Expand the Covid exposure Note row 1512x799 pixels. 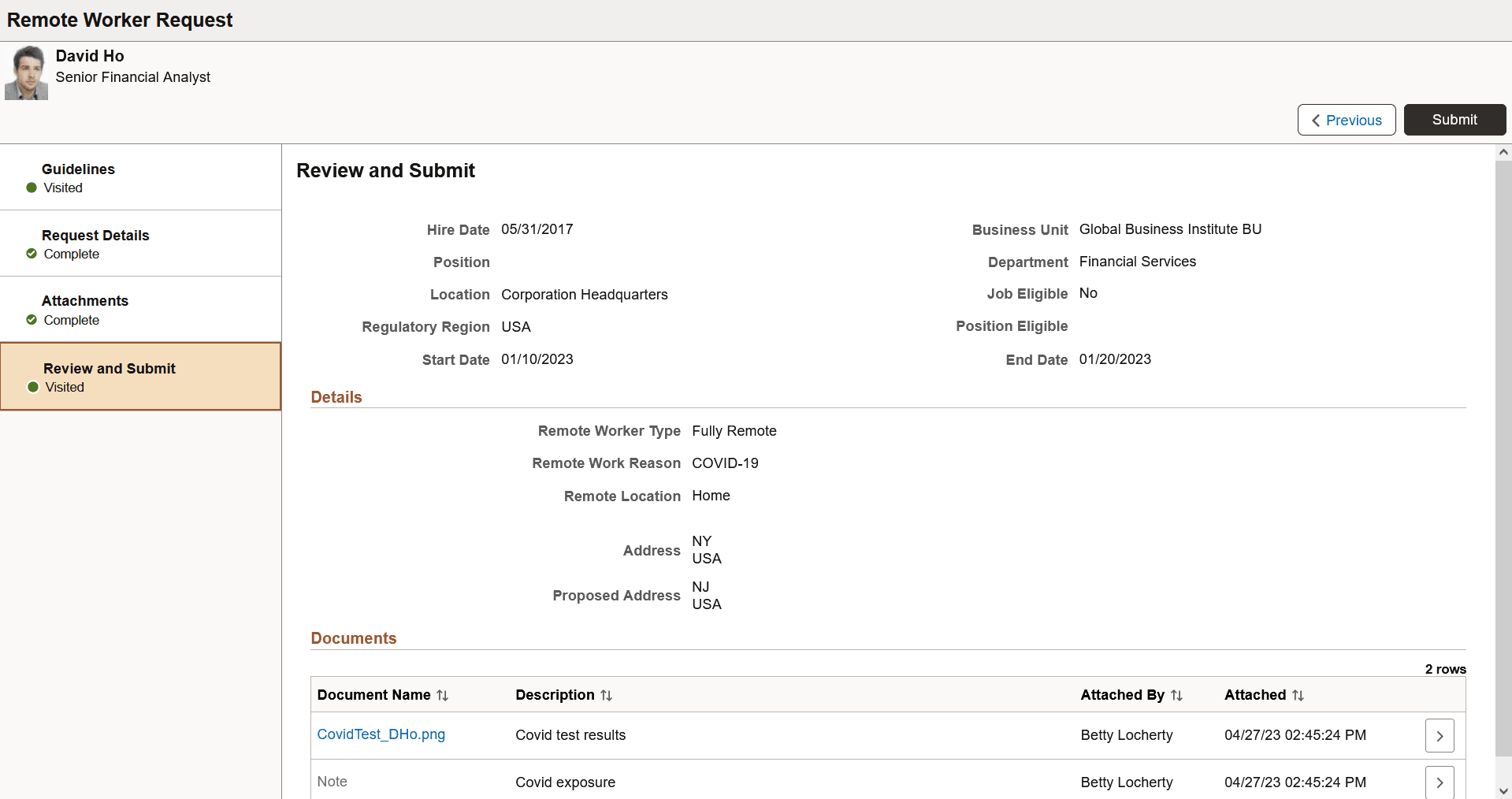(1439, 782)
